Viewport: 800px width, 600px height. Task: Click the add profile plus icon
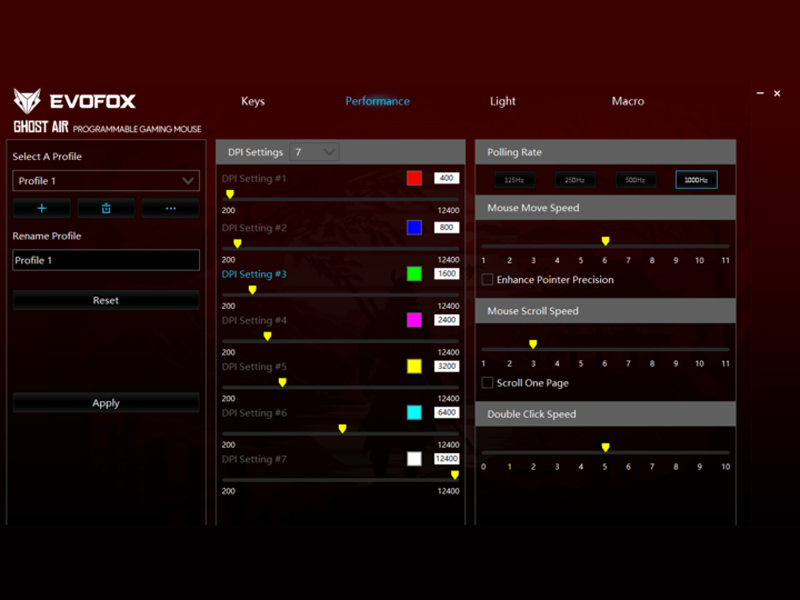pos(42,208)
